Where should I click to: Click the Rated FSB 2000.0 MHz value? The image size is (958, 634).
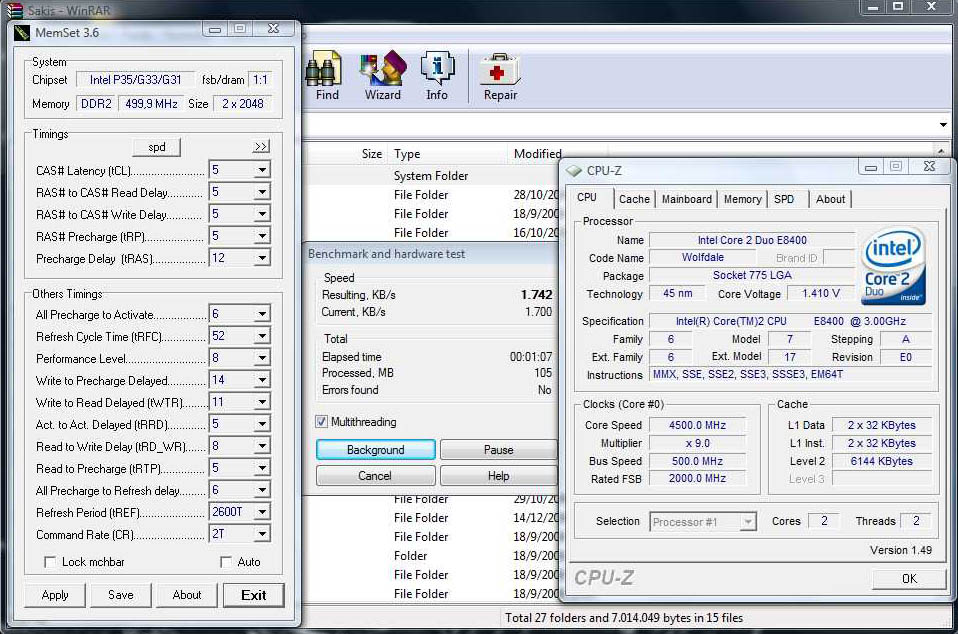click(x=697, y=478)
